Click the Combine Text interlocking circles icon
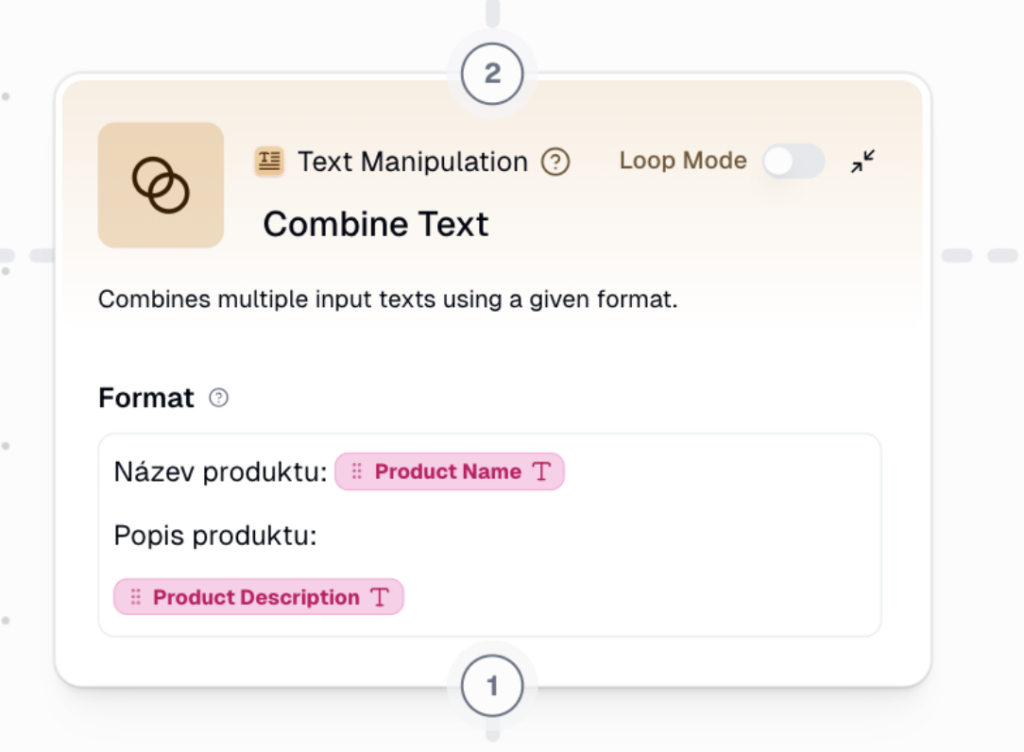The image size is (1024, 752). (x=161, y=185)
